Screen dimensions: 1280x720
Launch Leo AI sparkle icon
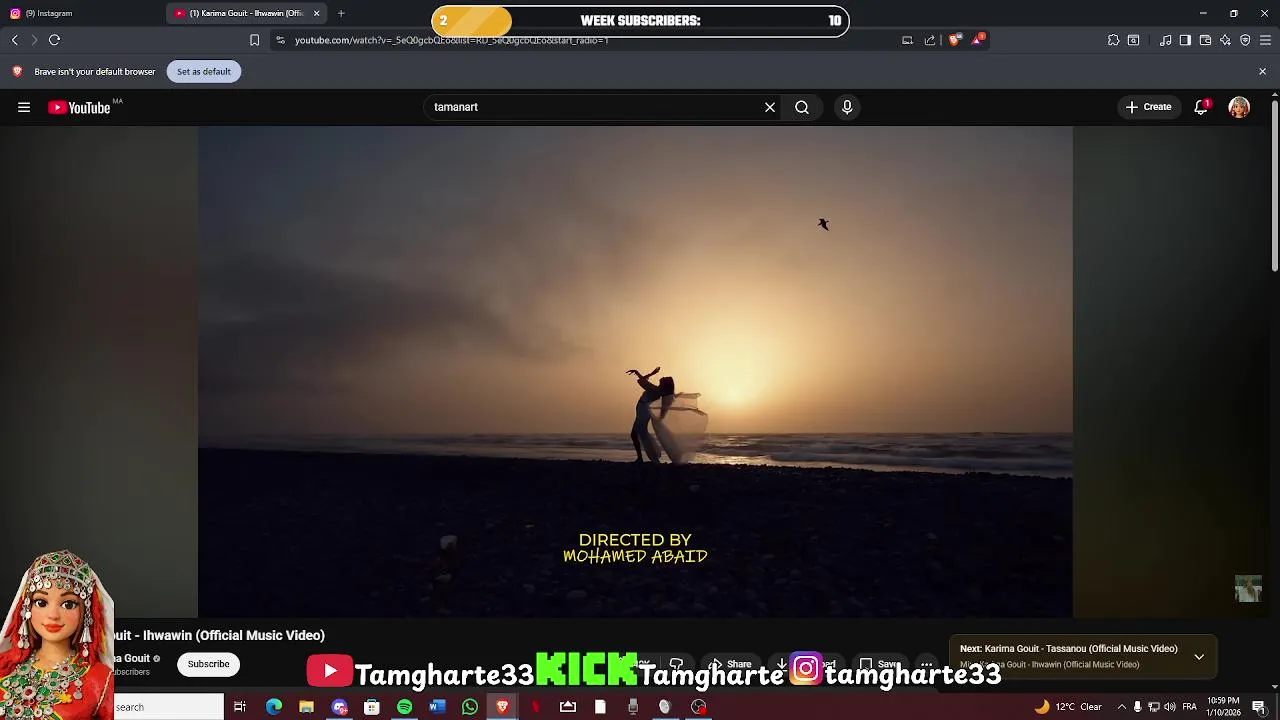coord(1225,40)
